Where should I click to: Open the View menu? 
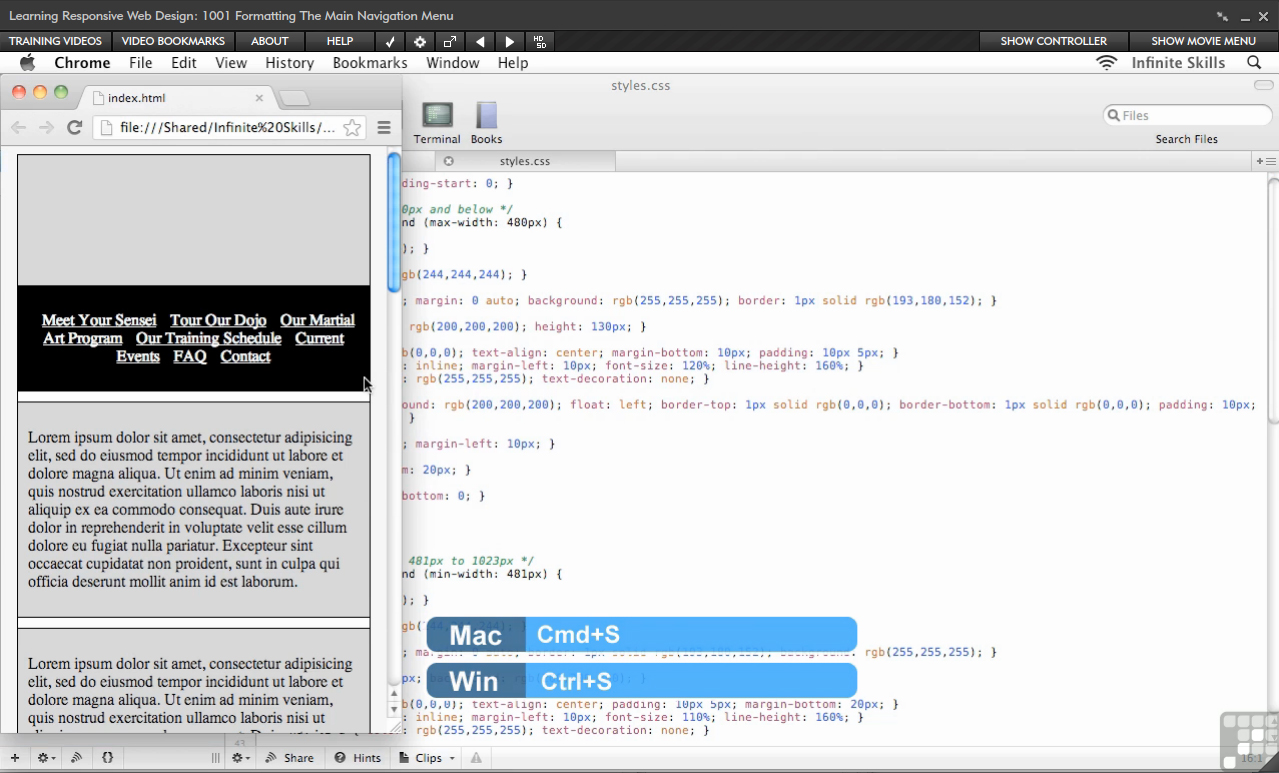pos(231,62)
